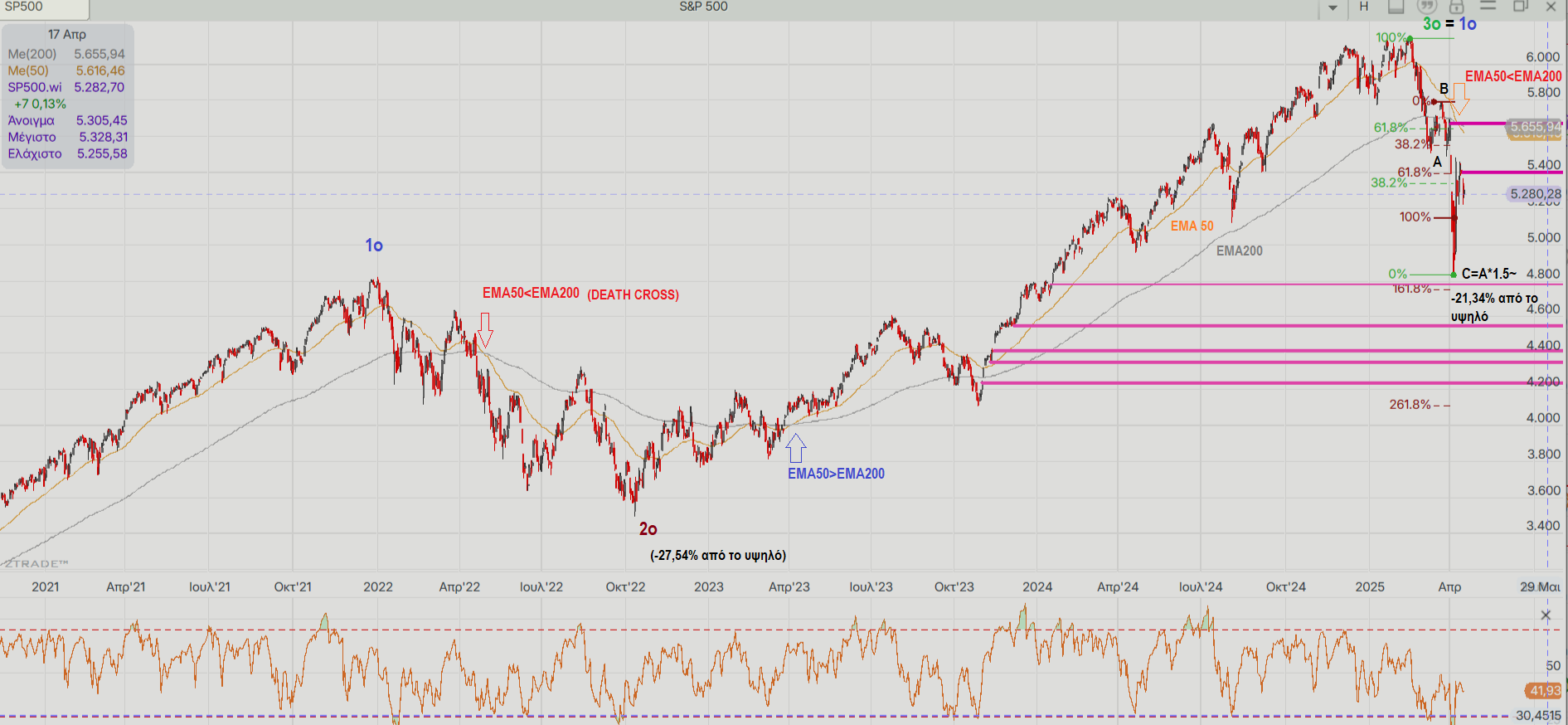This screenshot has width=1568, height=725.
Task: Select the '3o = 1o' annotation
Action: pos(1449,24)
